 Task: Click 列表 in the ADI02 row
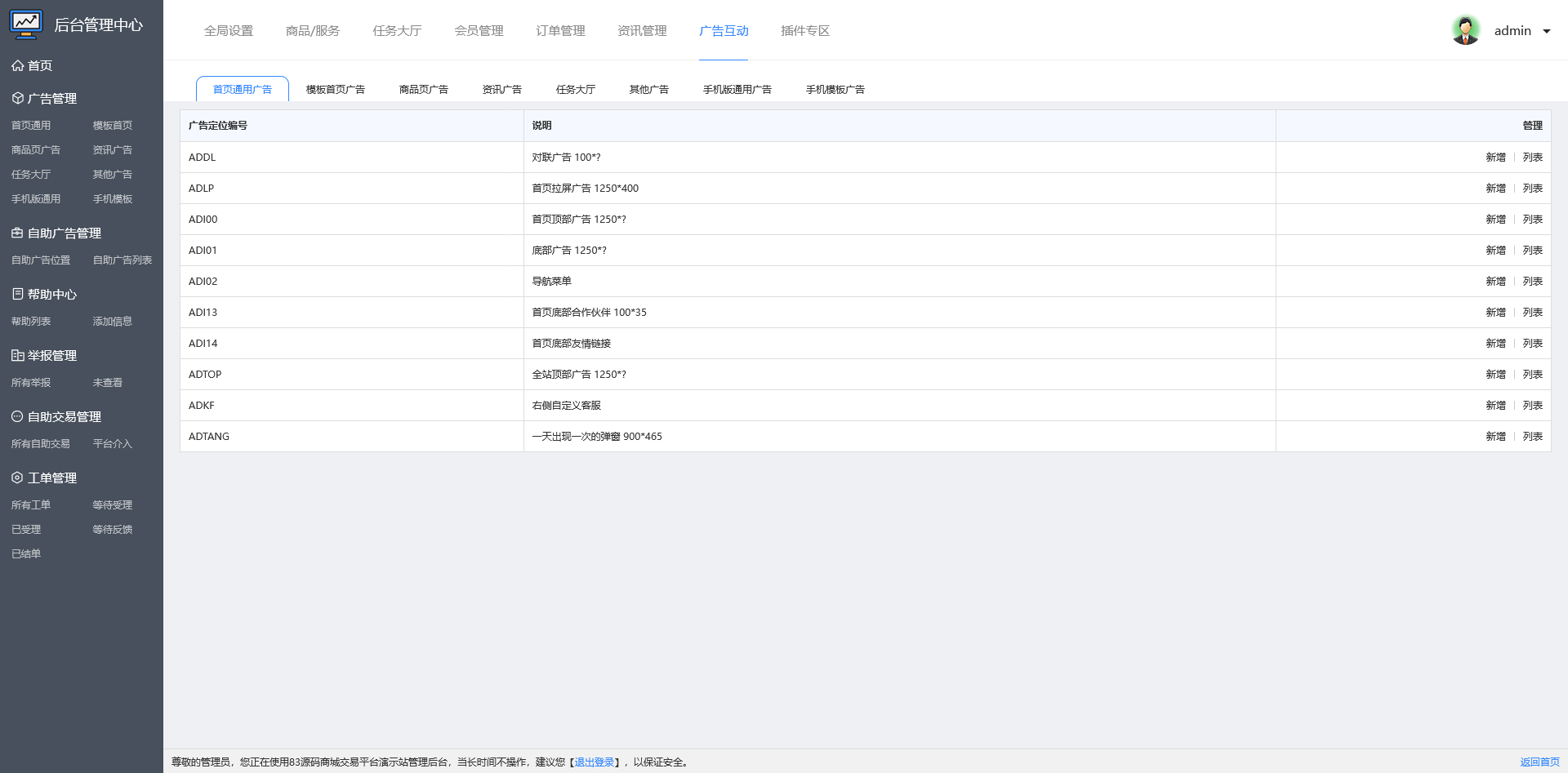[1533, 282]
